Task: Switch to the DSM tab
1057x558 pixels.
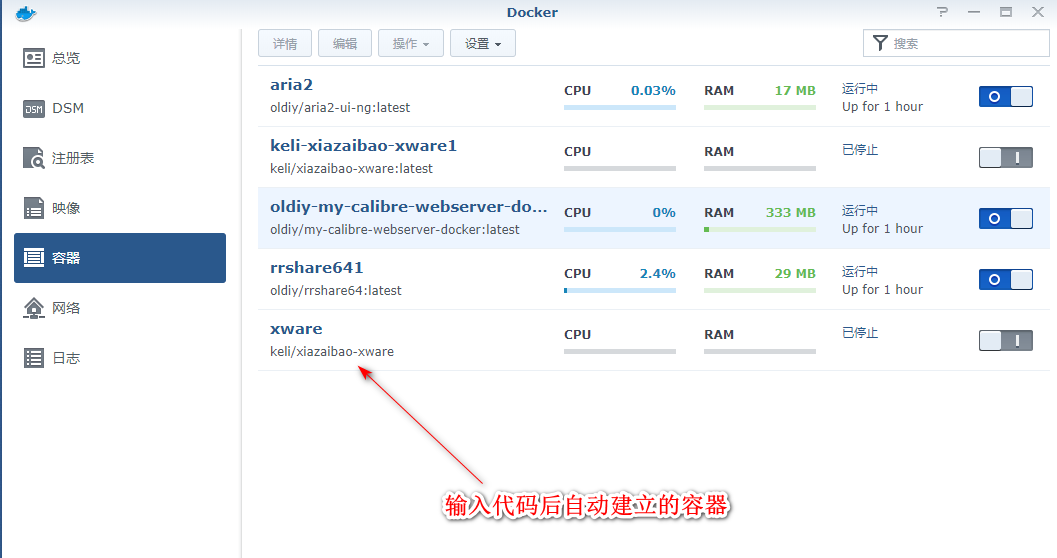Action: click(120, 108)
